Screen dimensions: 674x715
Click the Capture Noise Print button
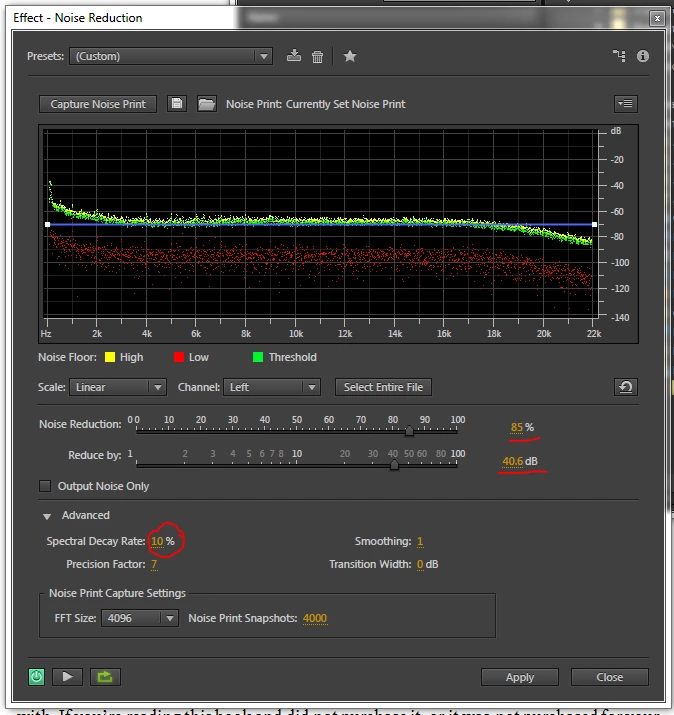98,104
